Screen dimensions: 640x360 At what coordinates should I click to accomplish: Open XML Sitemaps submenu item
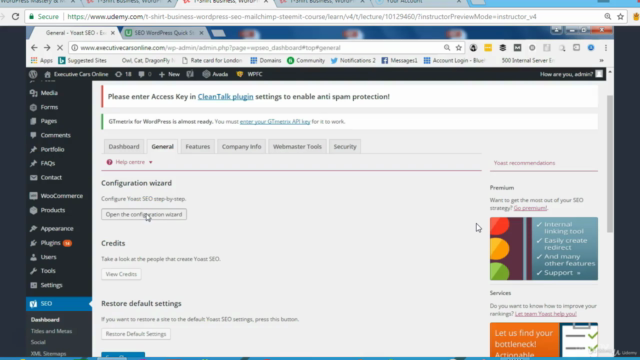click(x=48, y=353)
